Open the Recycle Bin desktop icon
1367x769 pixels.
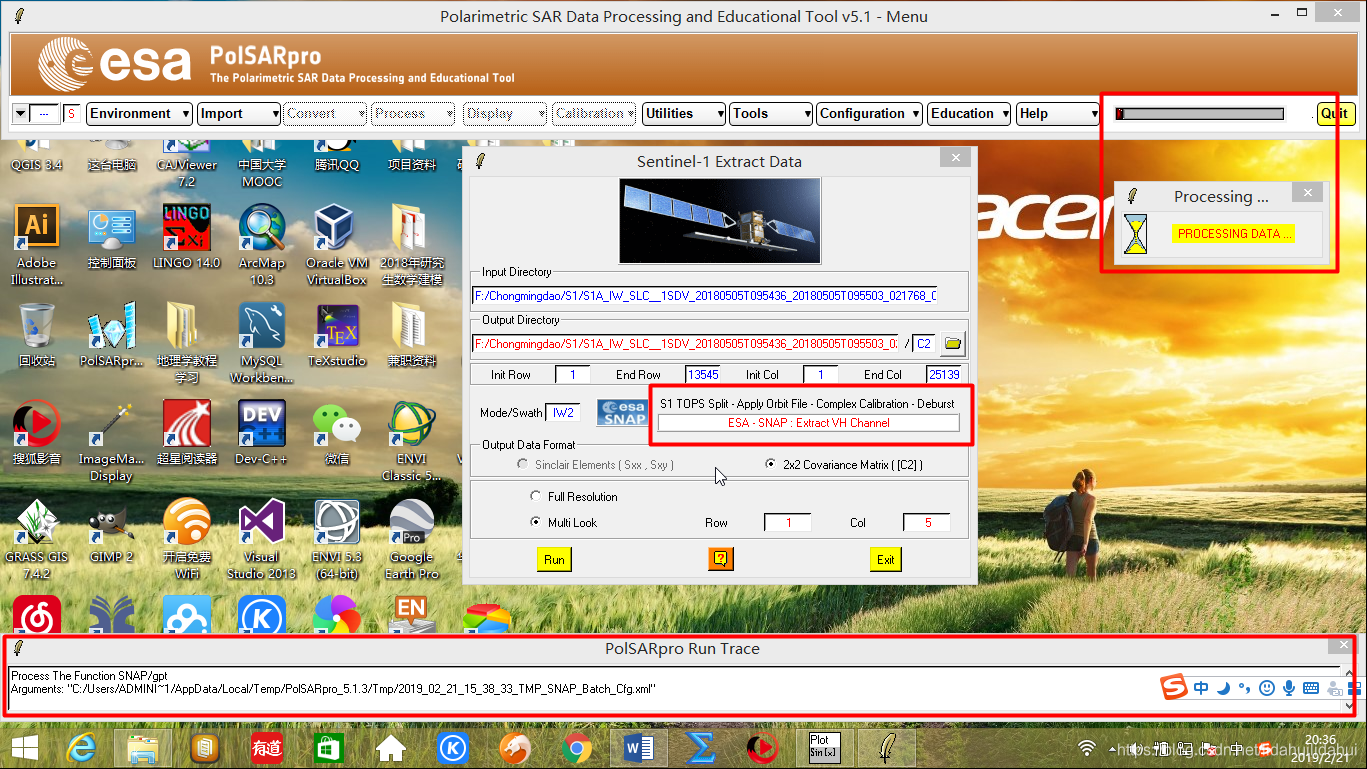point(37,335)
